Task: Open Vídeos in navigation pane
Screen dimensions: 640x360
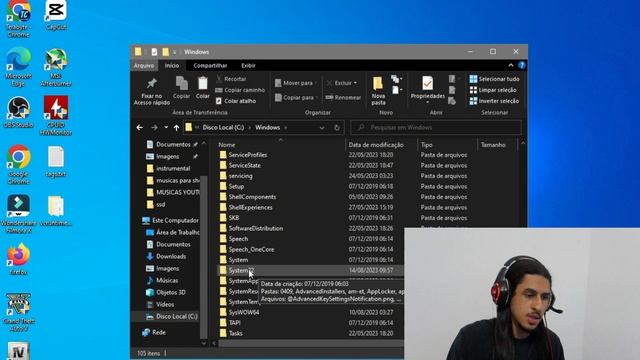Action: tap(160, 304)
